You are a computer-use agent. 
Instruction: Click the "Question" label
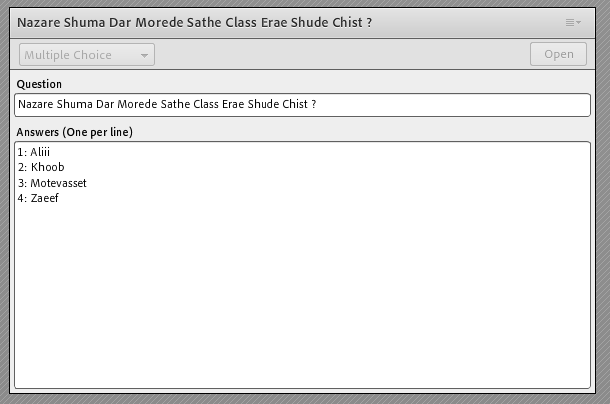pyautogui.click(x=39, y=84)
